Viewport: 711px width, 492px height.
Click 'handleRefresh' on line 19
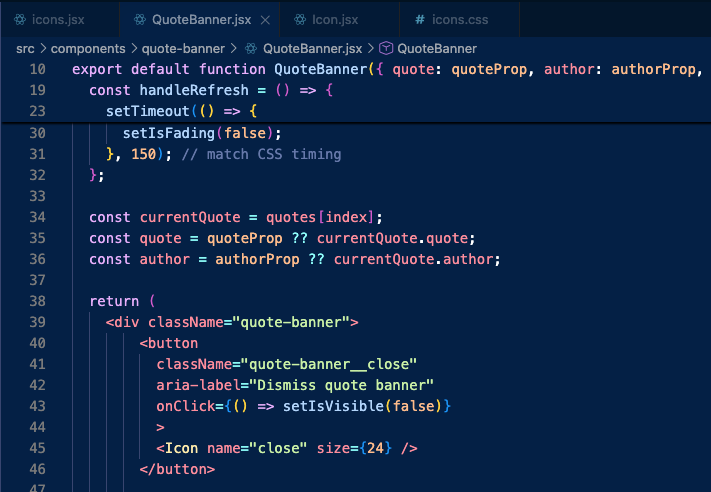194,90
